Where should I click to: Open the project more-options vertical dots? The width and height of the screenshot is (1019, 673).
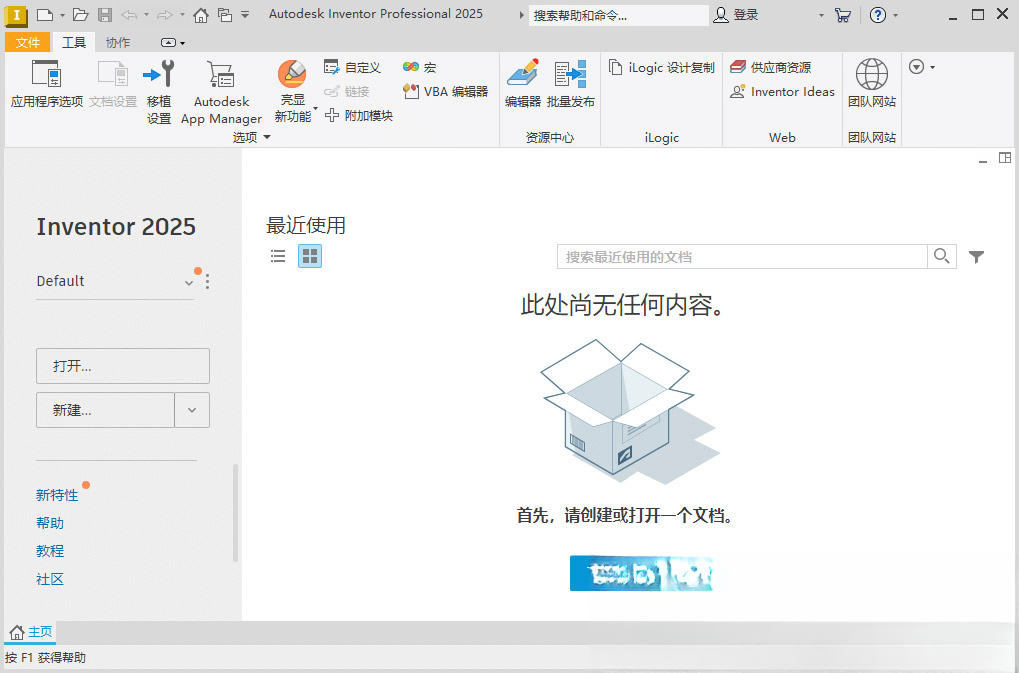tap(207, 281)
